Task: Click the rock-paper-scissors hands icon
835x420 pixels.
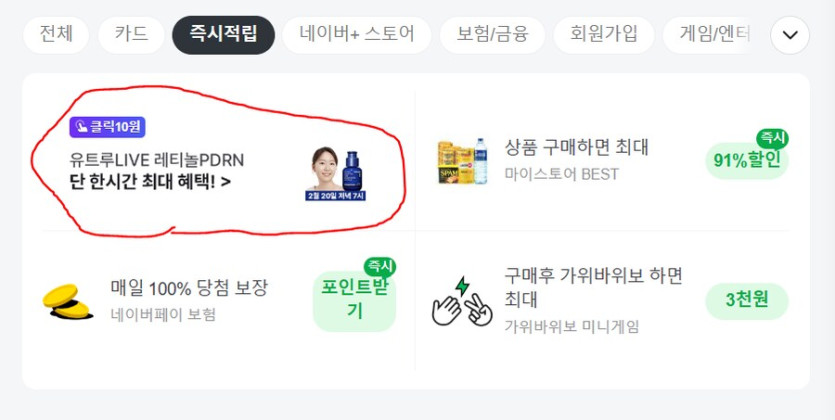Action: pyautogui.click(x=461, y=301)
